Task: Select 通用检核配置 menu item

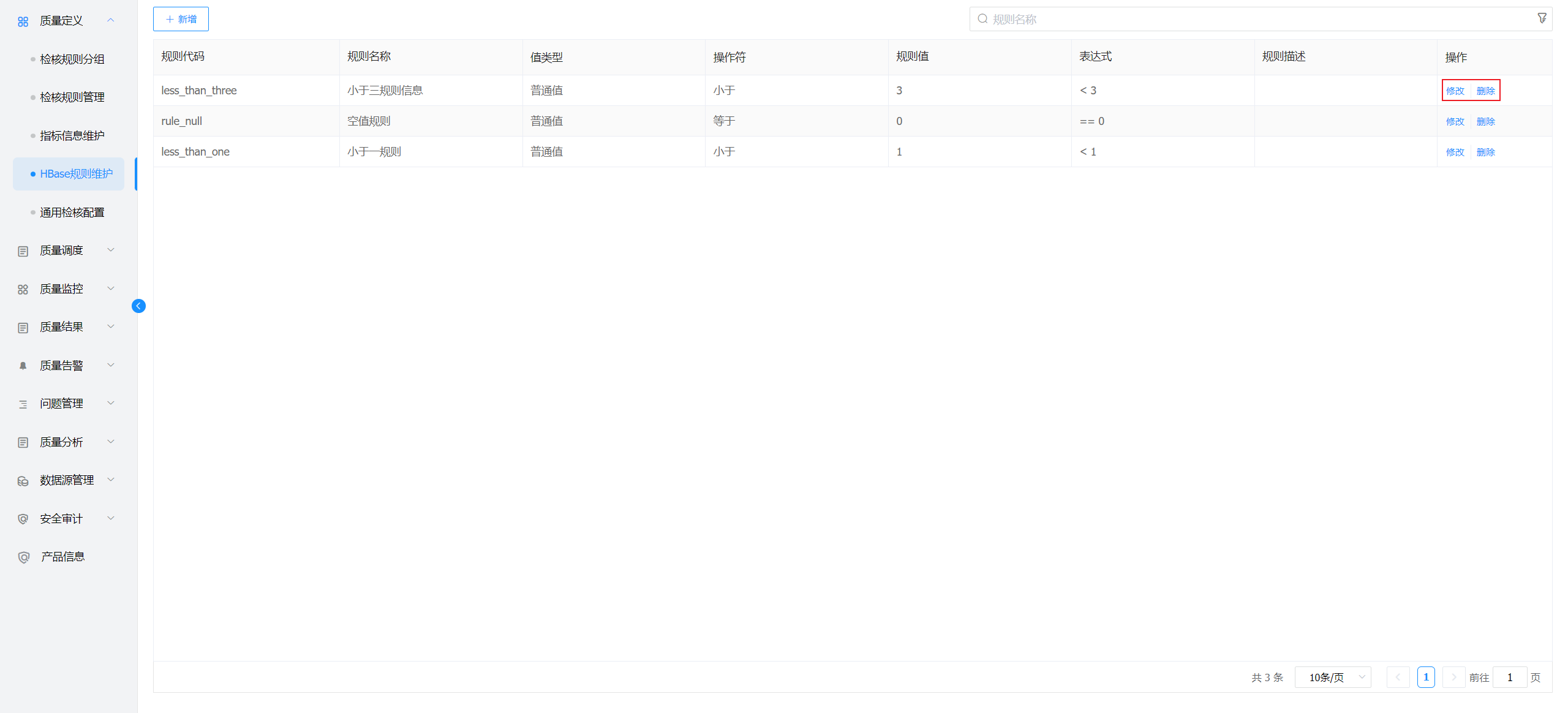Action: (x=72, y=213)
